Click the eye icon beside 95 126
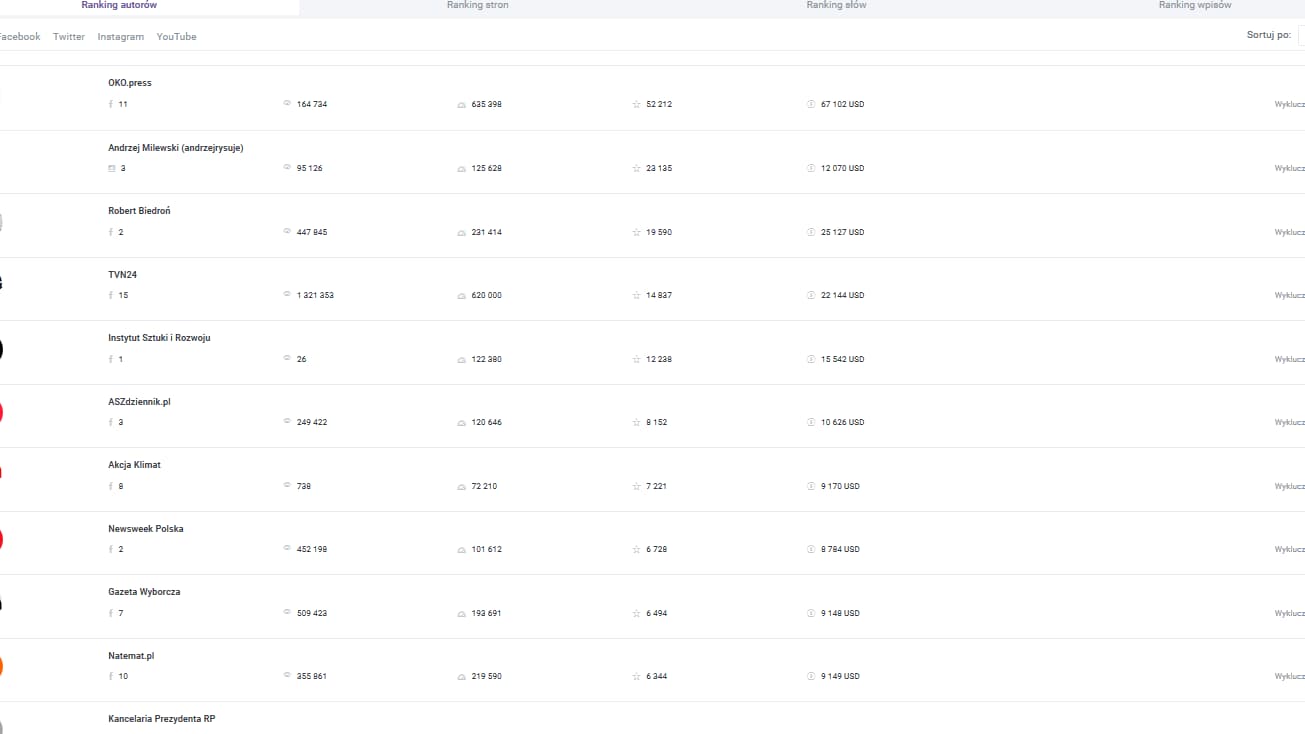 (x=287, y=168)
